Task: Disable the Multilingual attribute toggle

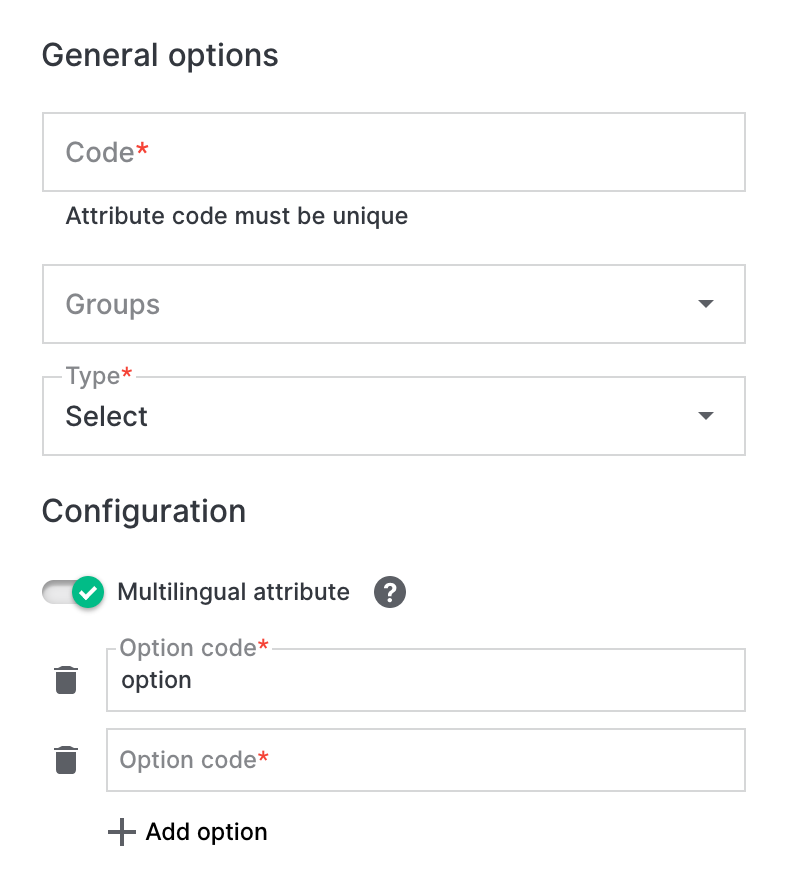Action: 73,592
